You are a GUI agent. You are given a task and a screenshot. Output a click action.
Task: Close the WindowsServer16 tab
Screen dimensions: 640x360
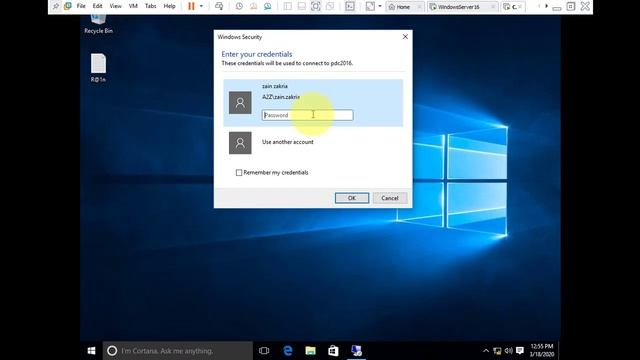(493, 7)
